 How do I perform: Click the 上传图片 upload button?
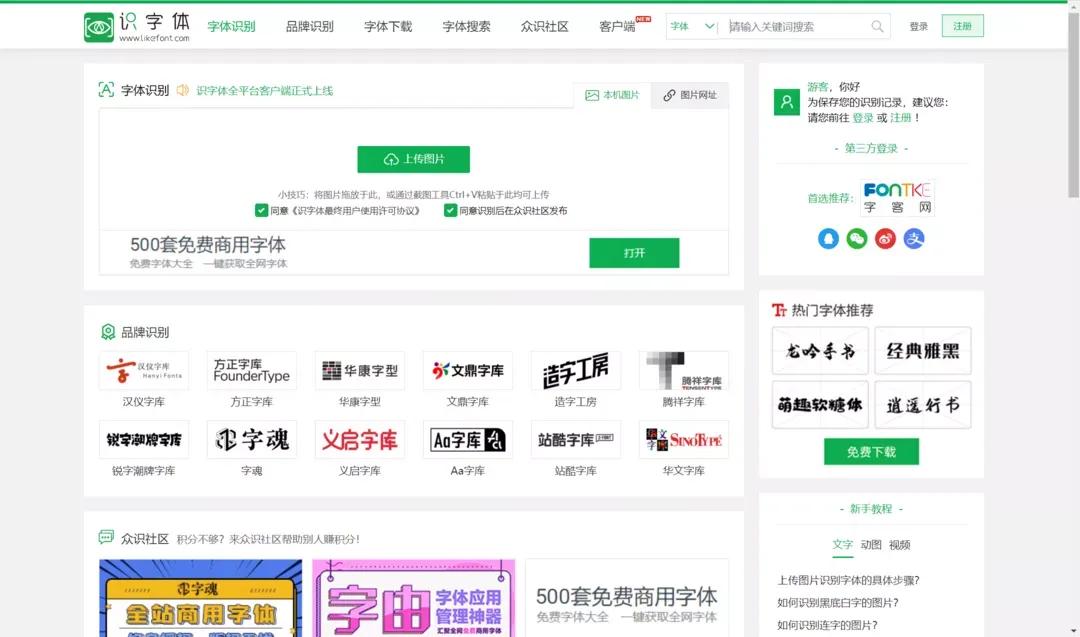[x=413, y=159]
